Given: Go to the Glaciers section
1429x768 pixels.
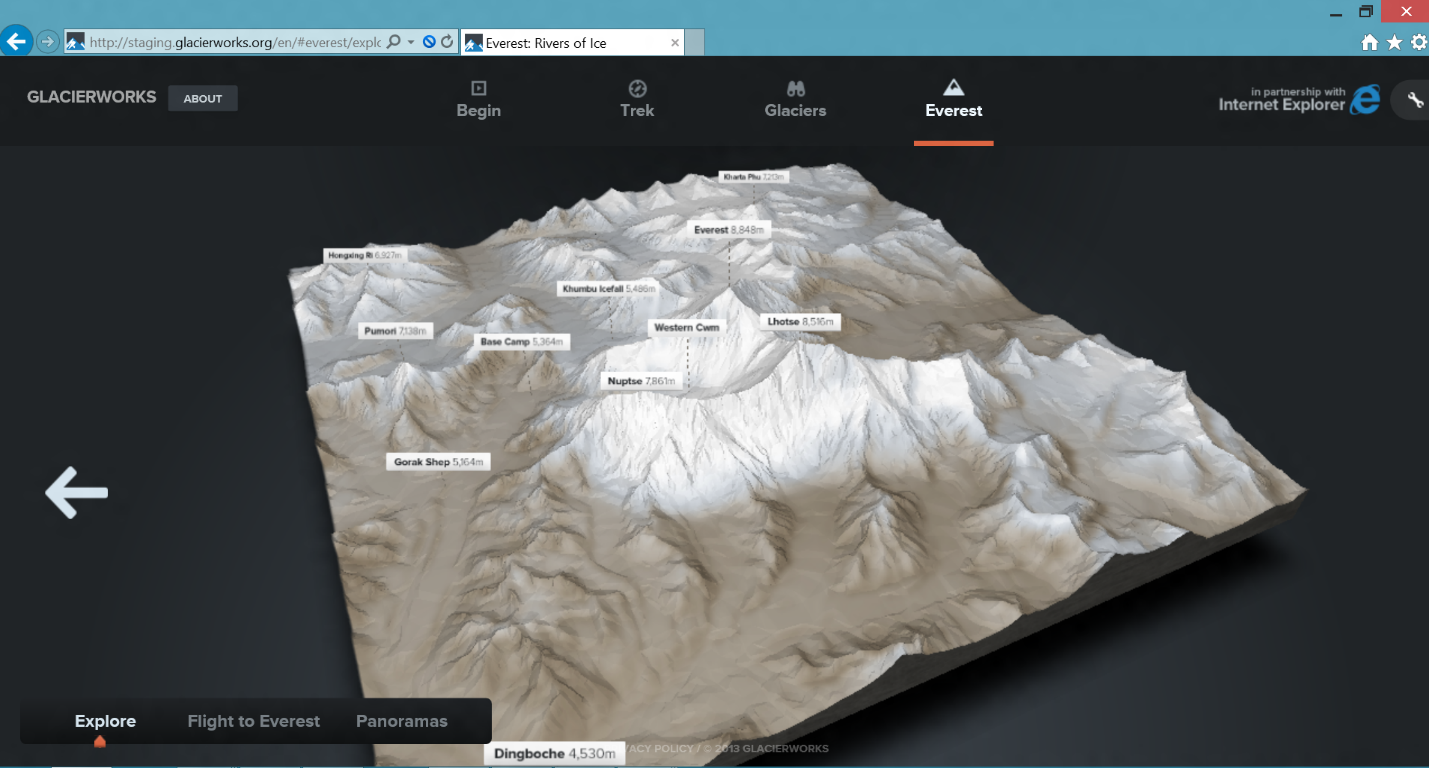Looking at the screenshot, I should [x=795, y=99].
